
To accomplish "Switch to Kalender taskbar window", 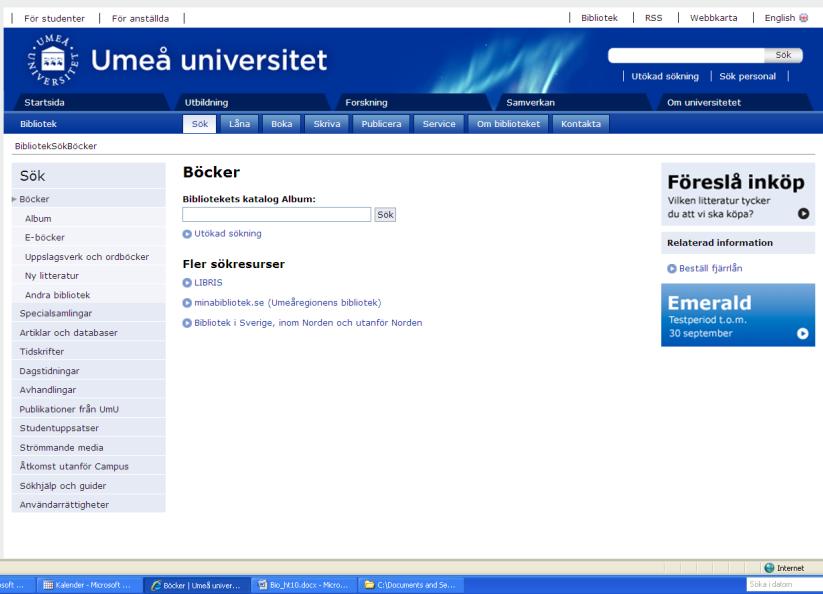I will tap(90, 585).
